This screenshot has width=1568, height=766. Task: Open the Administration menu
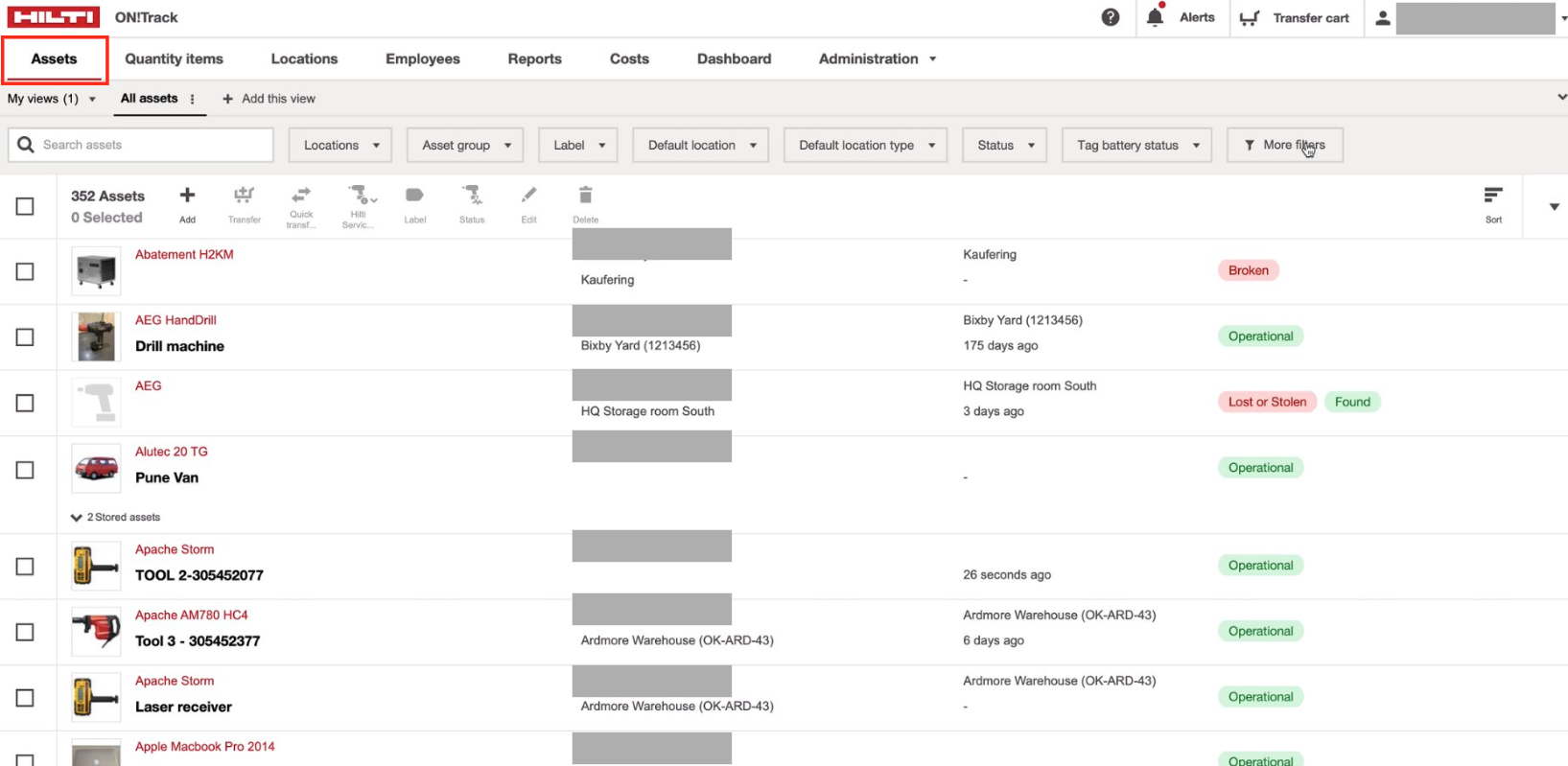pyautogui.click(x=878, y=58)
